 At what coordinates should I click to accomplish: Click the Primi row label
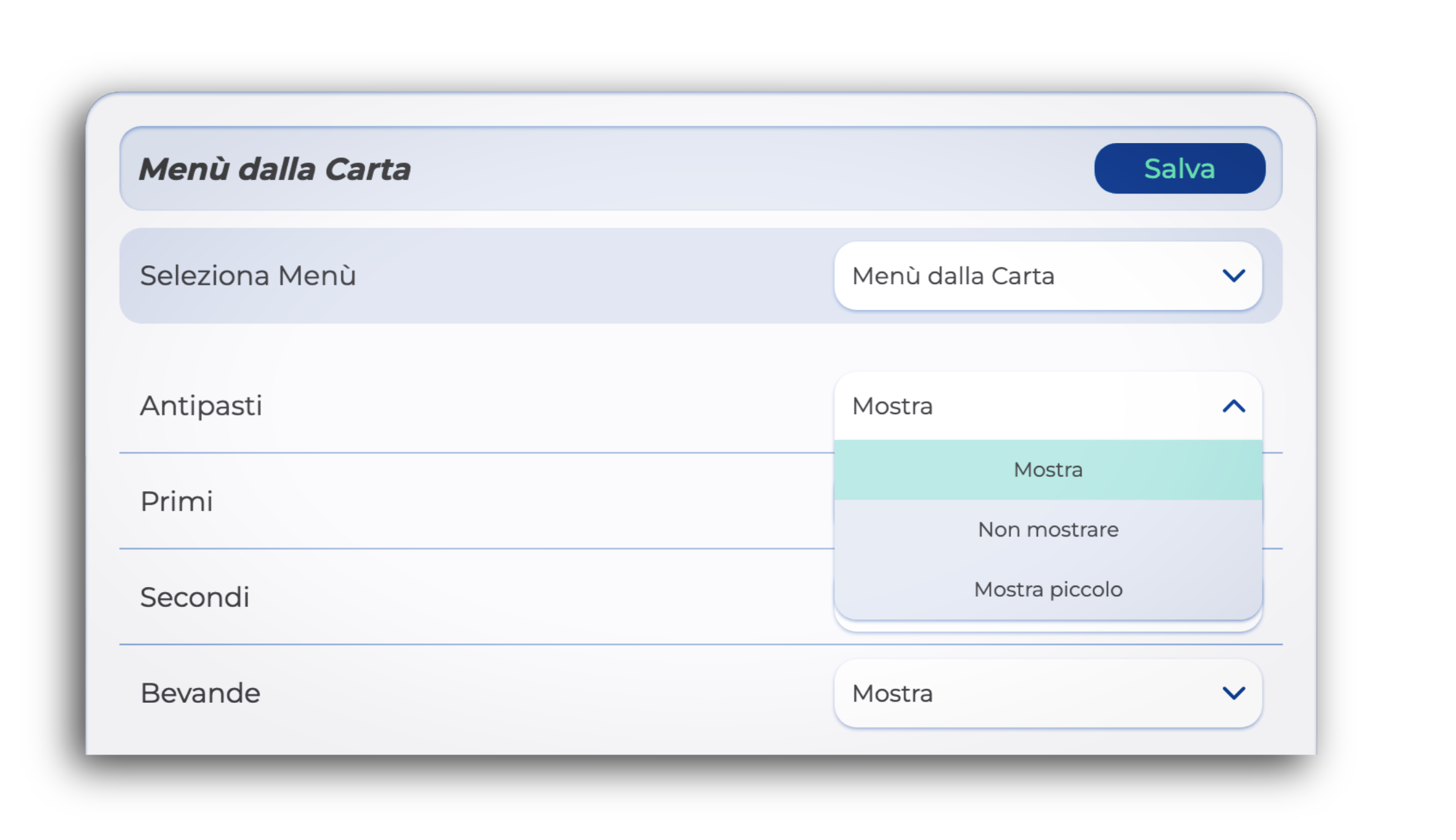click(x=177, y=502)
